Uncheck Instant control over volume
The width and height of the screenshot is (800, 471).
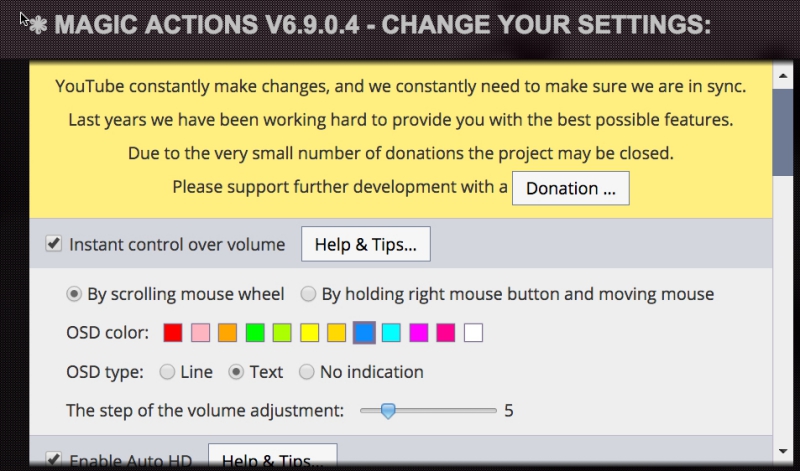click(x=53, y=244)
